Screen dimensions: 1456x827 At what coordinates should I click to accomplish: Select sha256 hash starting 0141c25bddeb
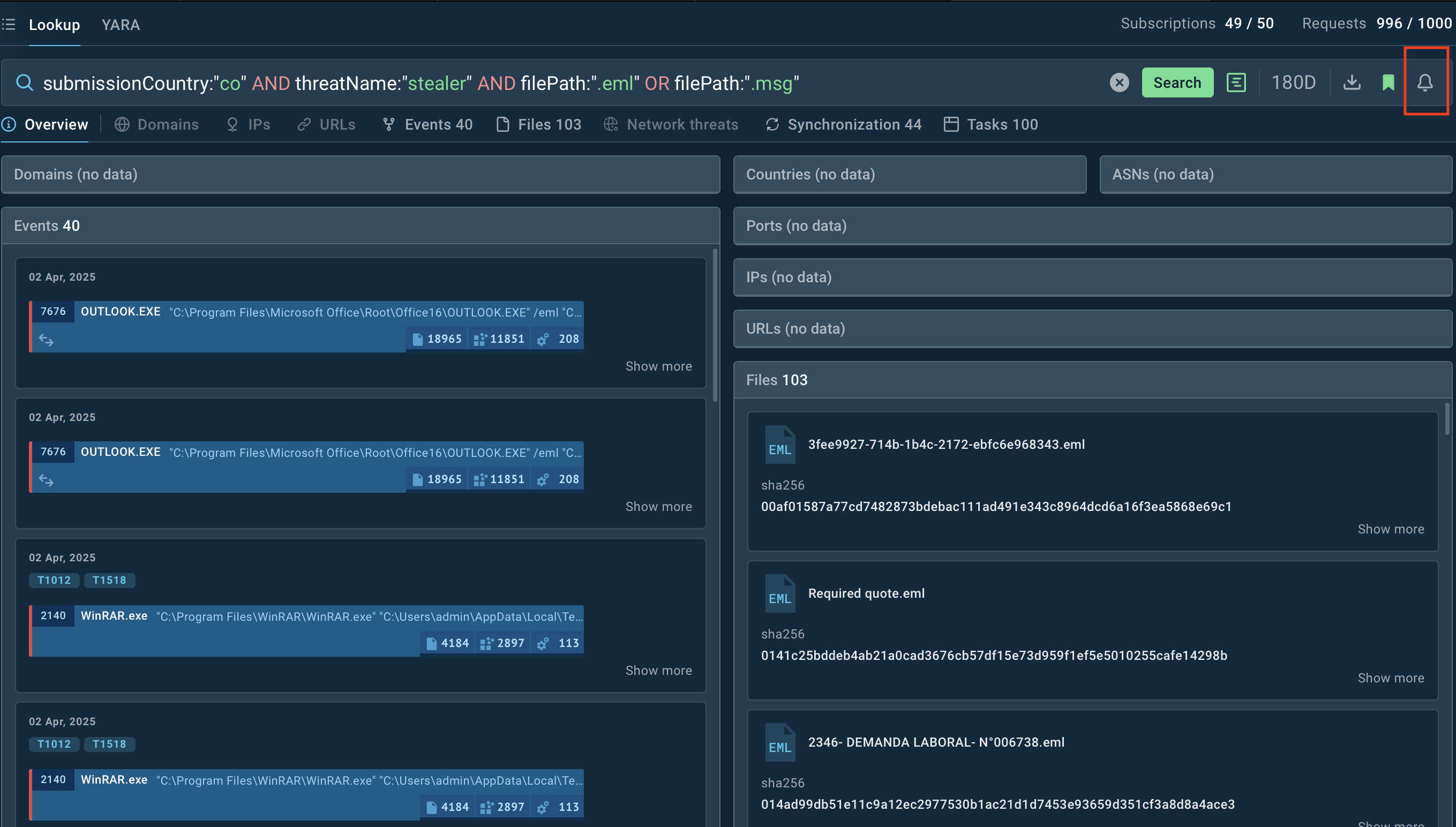point(994,656)
